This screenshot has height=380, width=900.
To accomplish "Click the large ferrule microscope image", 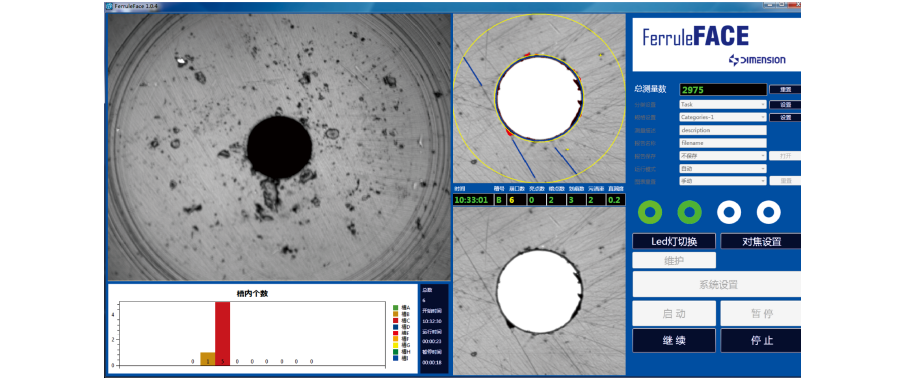I will tap(279, 148).
